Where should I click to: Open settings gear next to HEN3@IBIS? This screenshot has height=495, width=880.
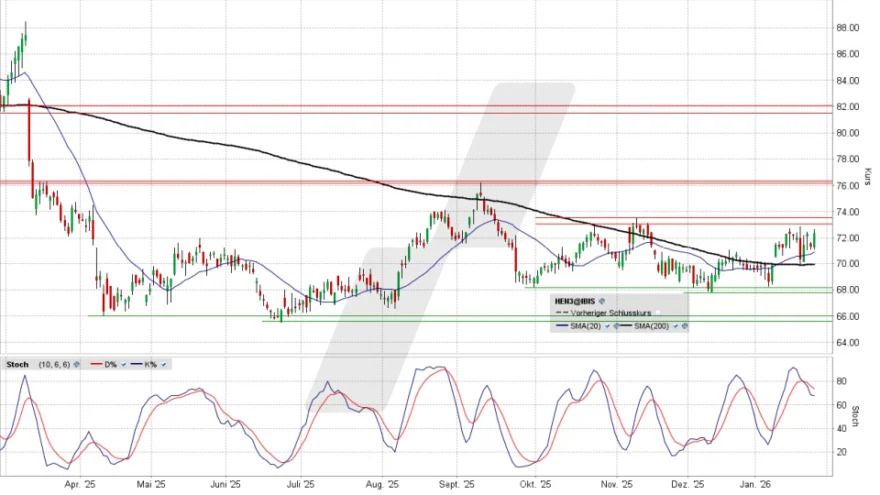(x=602, y=300)
